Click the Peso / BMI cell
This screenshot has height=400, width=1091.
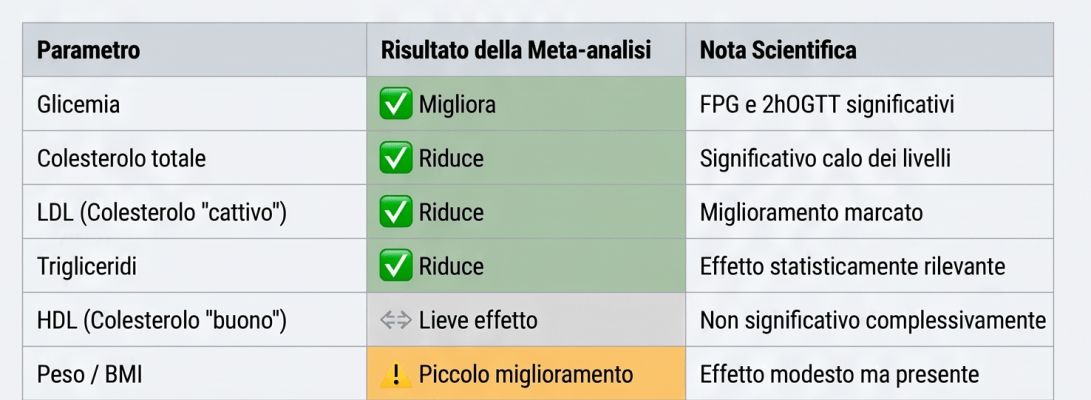pos(195,374)
